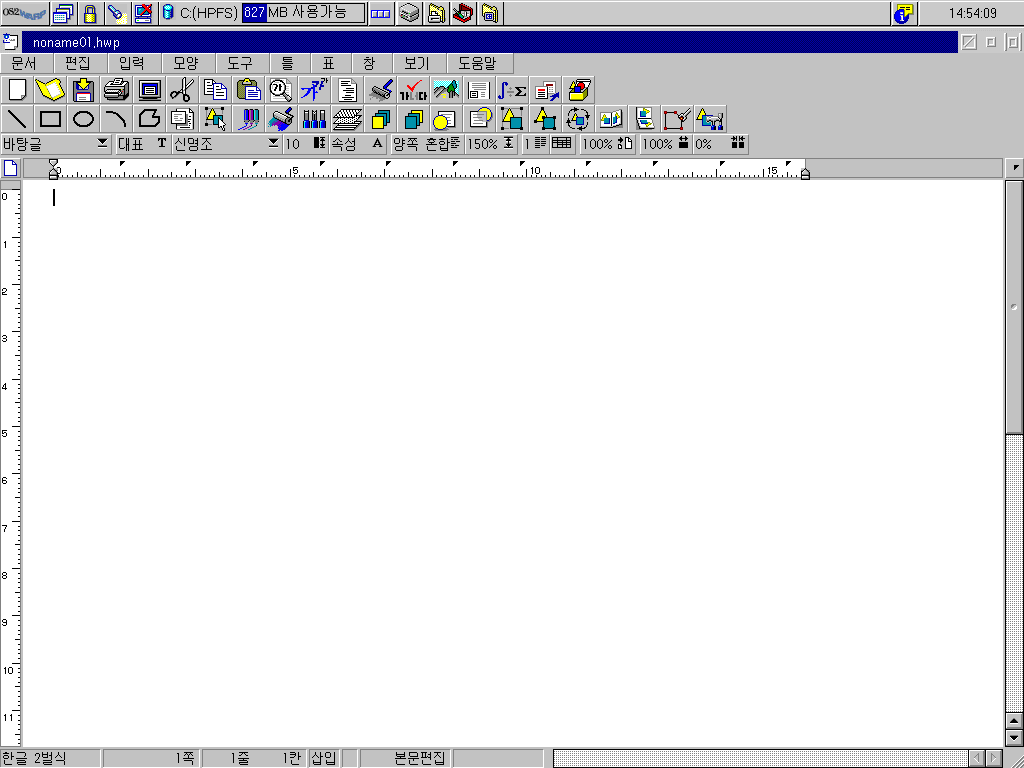1024x768 pixels.
Task: Open the 도구 menu
Action: (240, 63)
